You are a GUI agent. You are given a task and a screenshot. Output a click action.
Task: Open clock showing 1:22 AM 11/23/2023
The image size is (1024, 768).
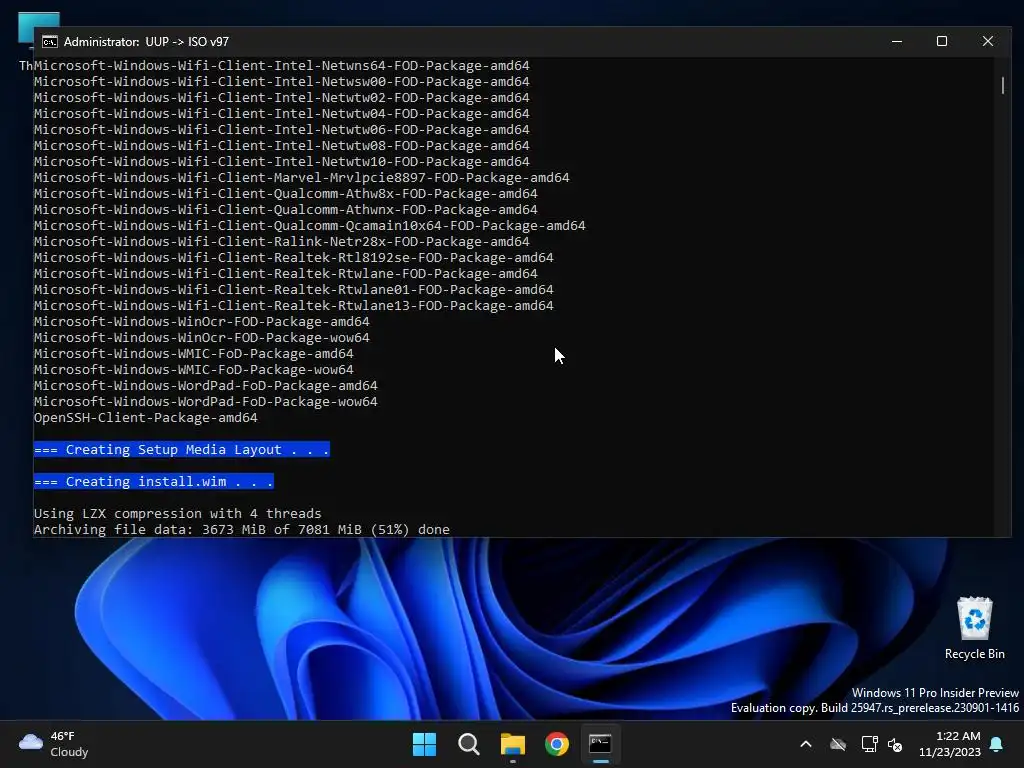(x=950, y=744)
